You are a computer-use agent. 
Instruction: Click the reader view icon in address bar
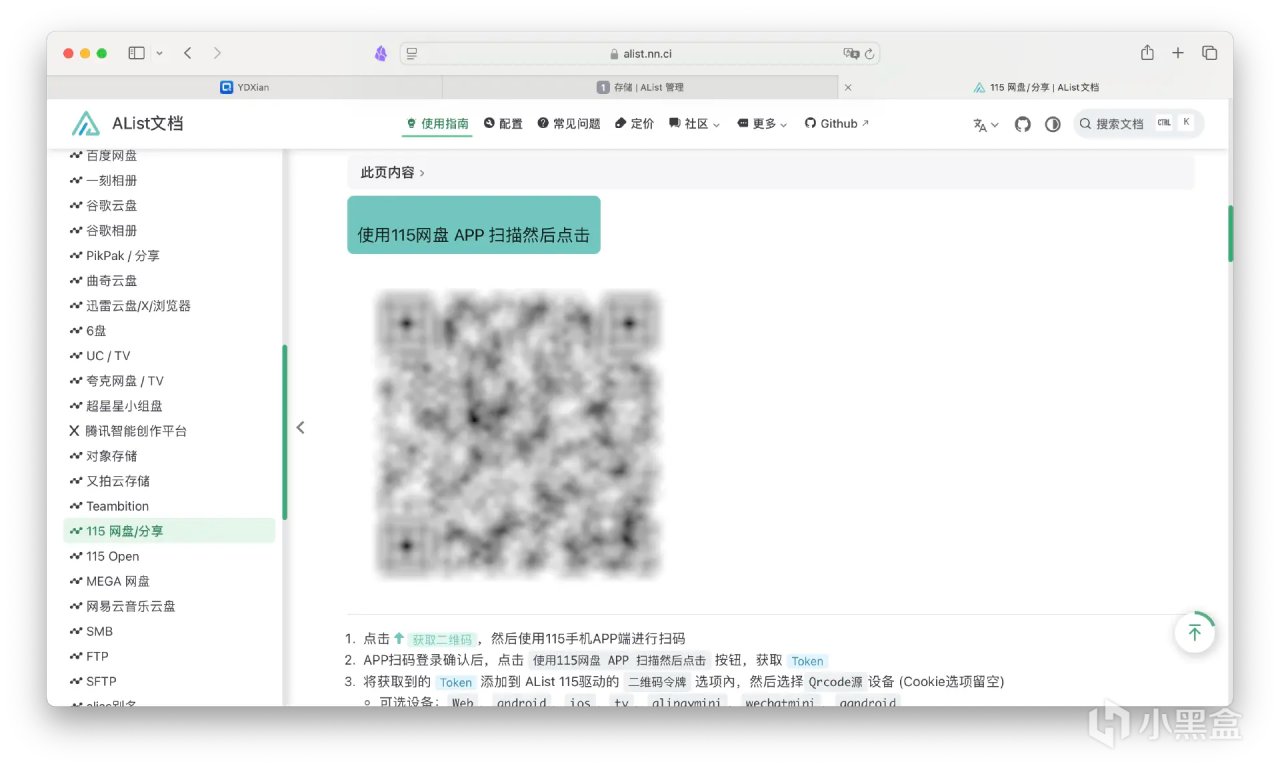tap(412, 54)
